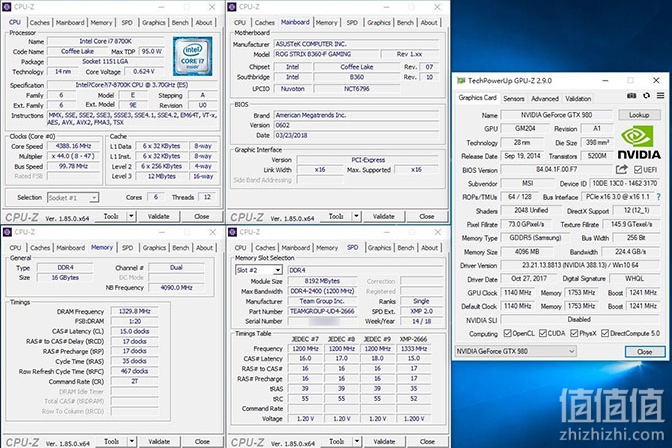Click the NVIDIA SLI Disabled field

(580, 320)
